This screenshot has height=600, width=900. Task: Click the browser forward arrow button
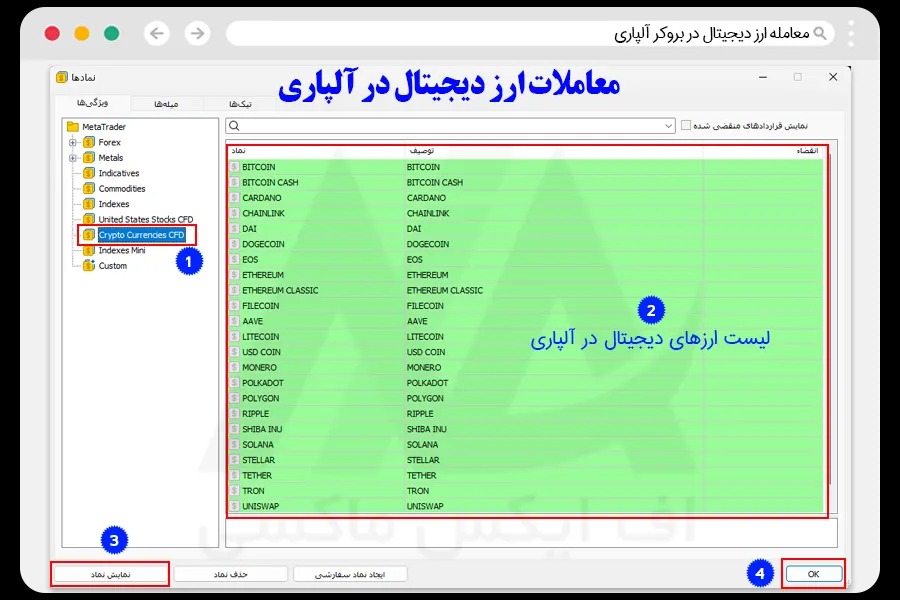click(x=198, y=33)
